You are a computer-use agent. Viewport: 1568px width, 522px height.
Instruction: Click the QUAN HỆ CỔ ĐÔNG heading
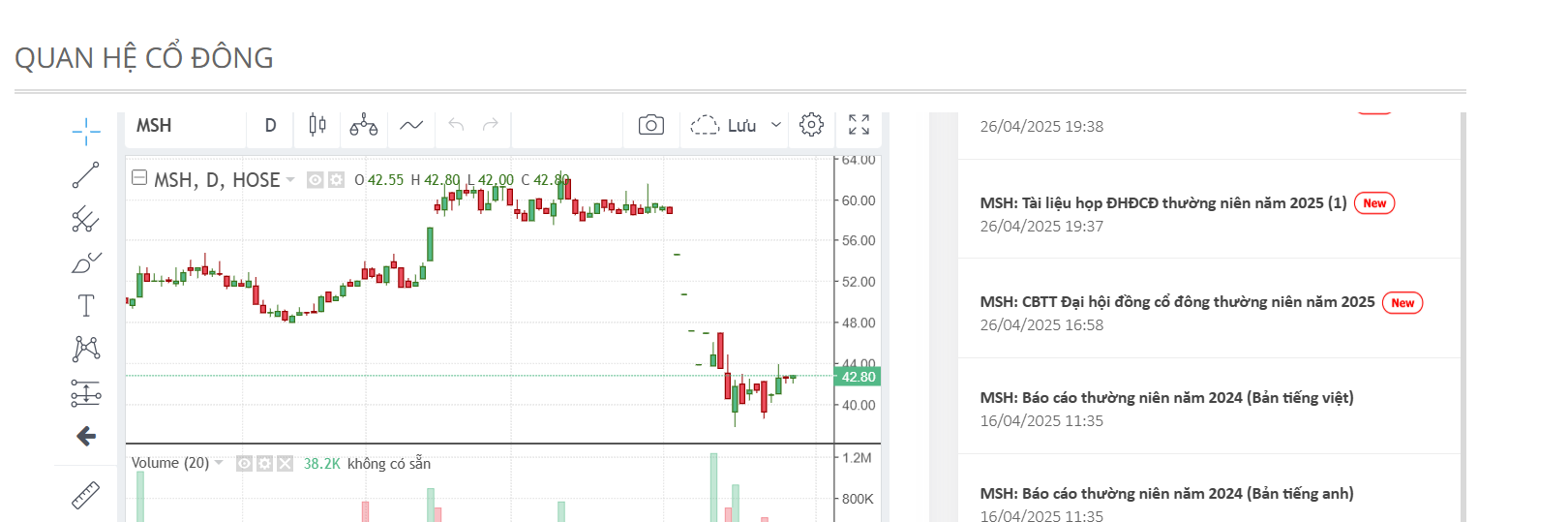click(144, 58)
